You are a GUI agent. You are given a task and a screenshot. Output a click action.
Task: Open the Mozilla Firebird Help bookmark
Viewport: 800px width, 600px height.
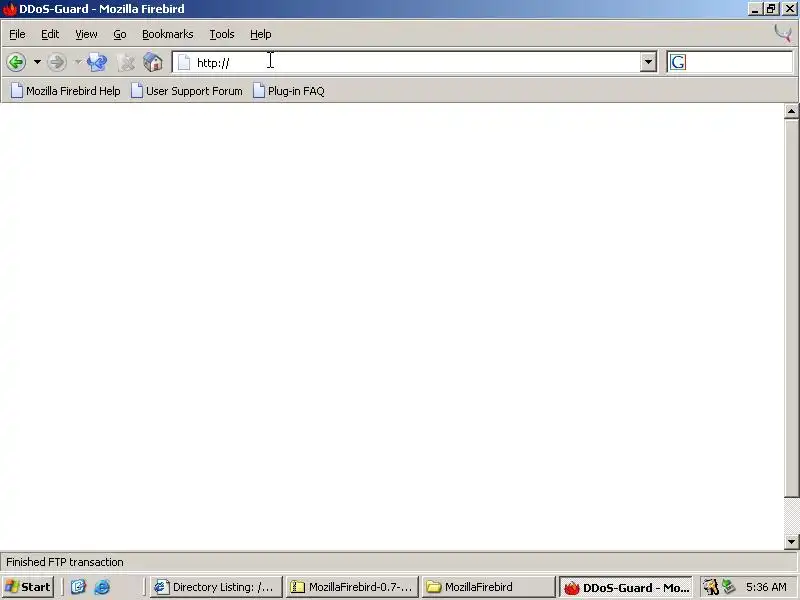(66, 91)
